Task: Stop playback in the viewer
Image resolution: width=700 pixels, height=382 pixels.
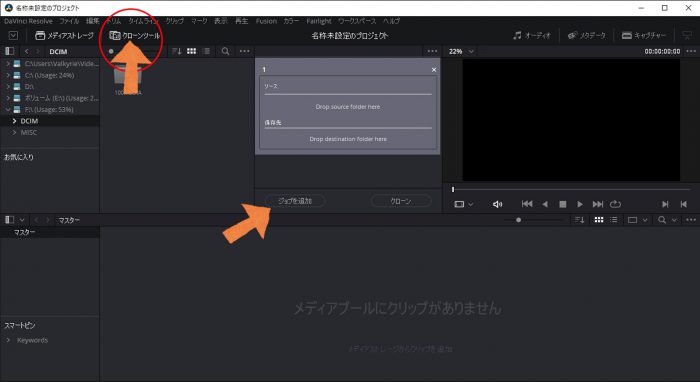Action: [x=562, y=204]
